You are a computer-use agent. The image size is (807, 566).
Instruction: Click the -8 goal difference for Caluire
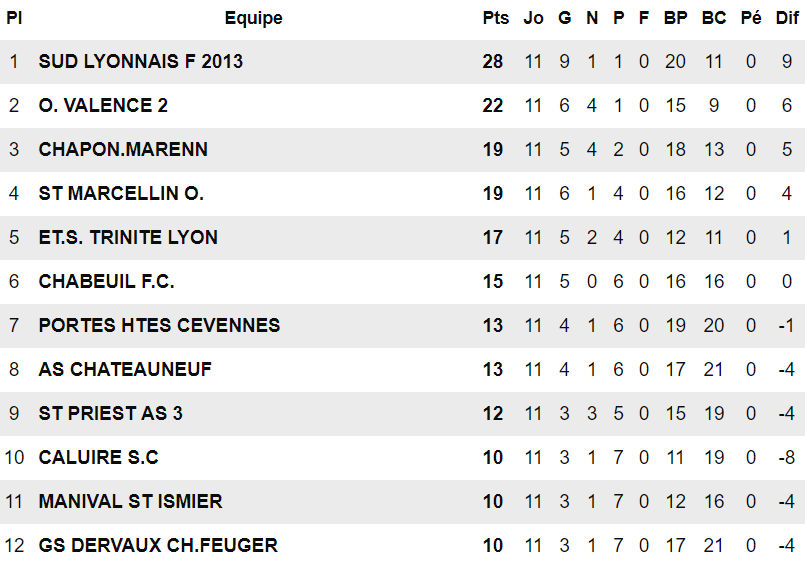[785, 458]
